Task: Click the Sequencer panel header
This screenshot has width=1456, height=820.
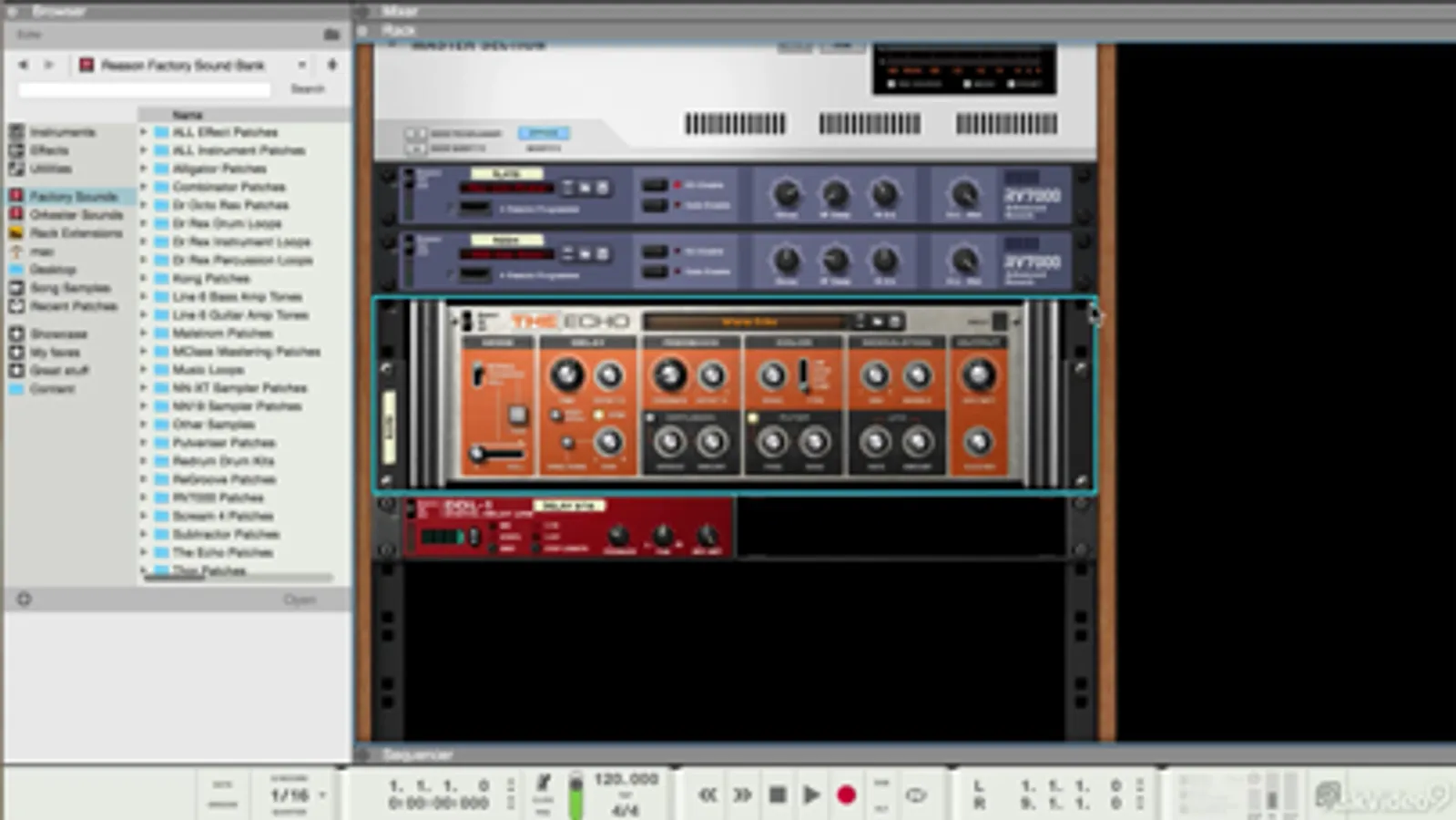Action: coord(905,753)
